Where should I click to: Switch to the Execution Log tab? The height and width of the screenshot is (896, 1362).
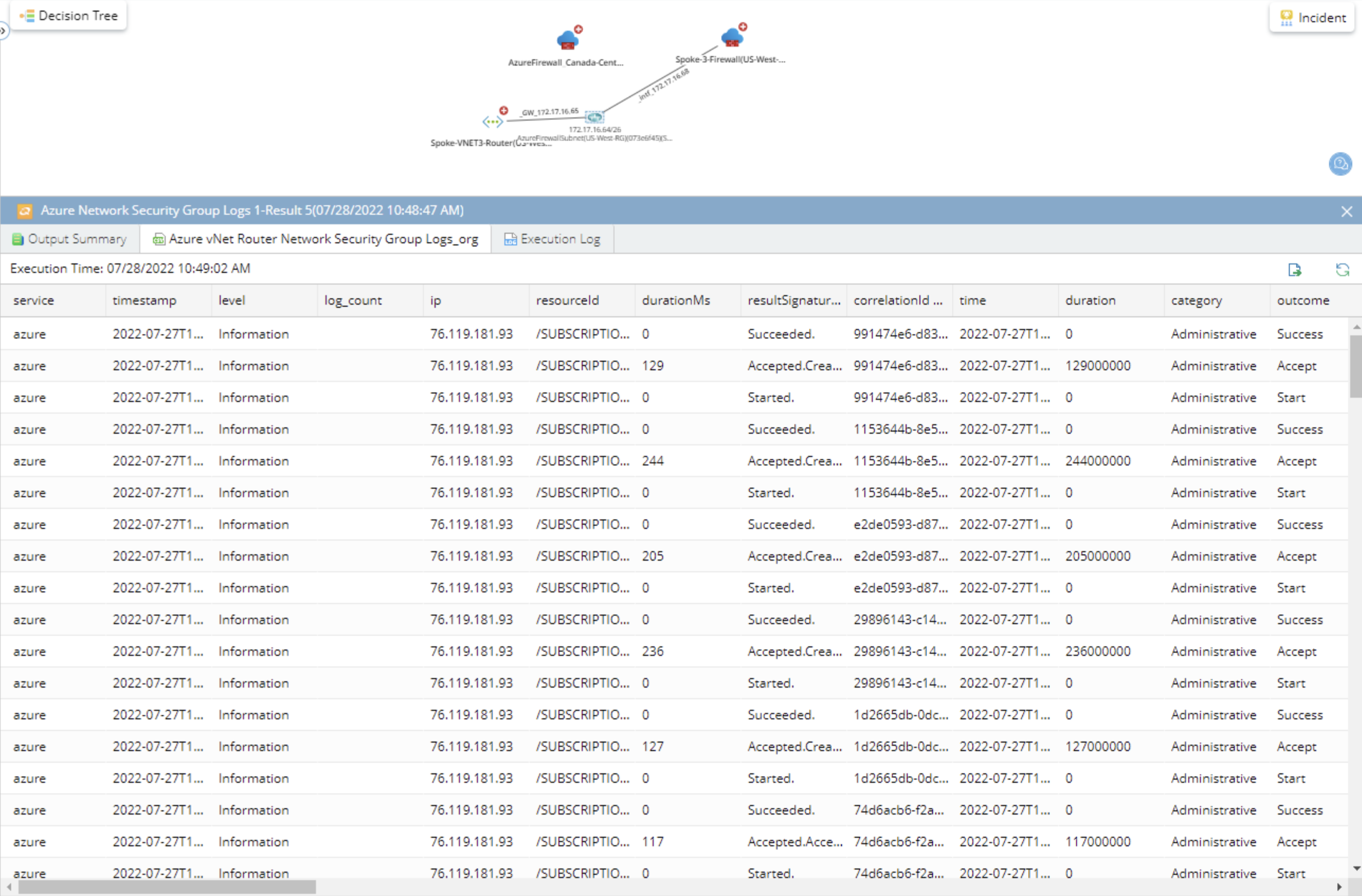coord(552,239)
